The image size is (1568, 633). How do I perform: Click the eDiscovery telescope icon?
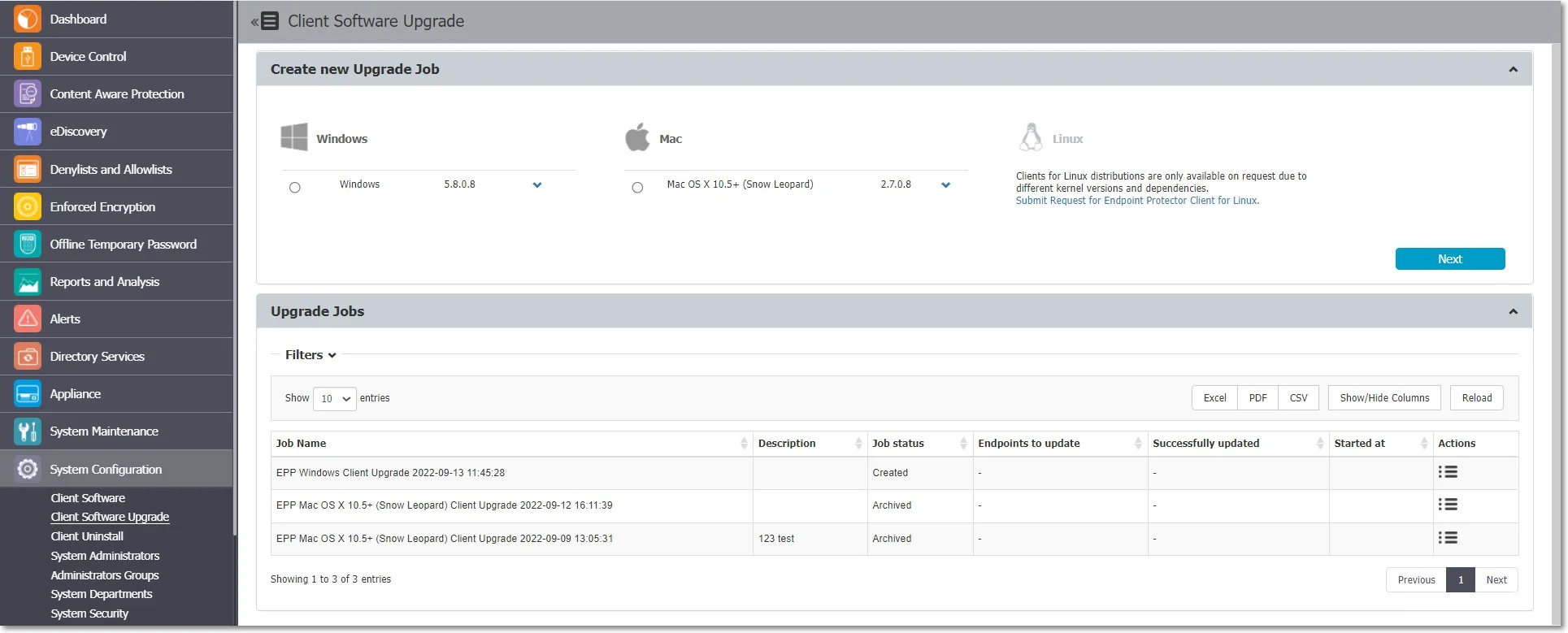pyautogui.click(x=28, y=131)
